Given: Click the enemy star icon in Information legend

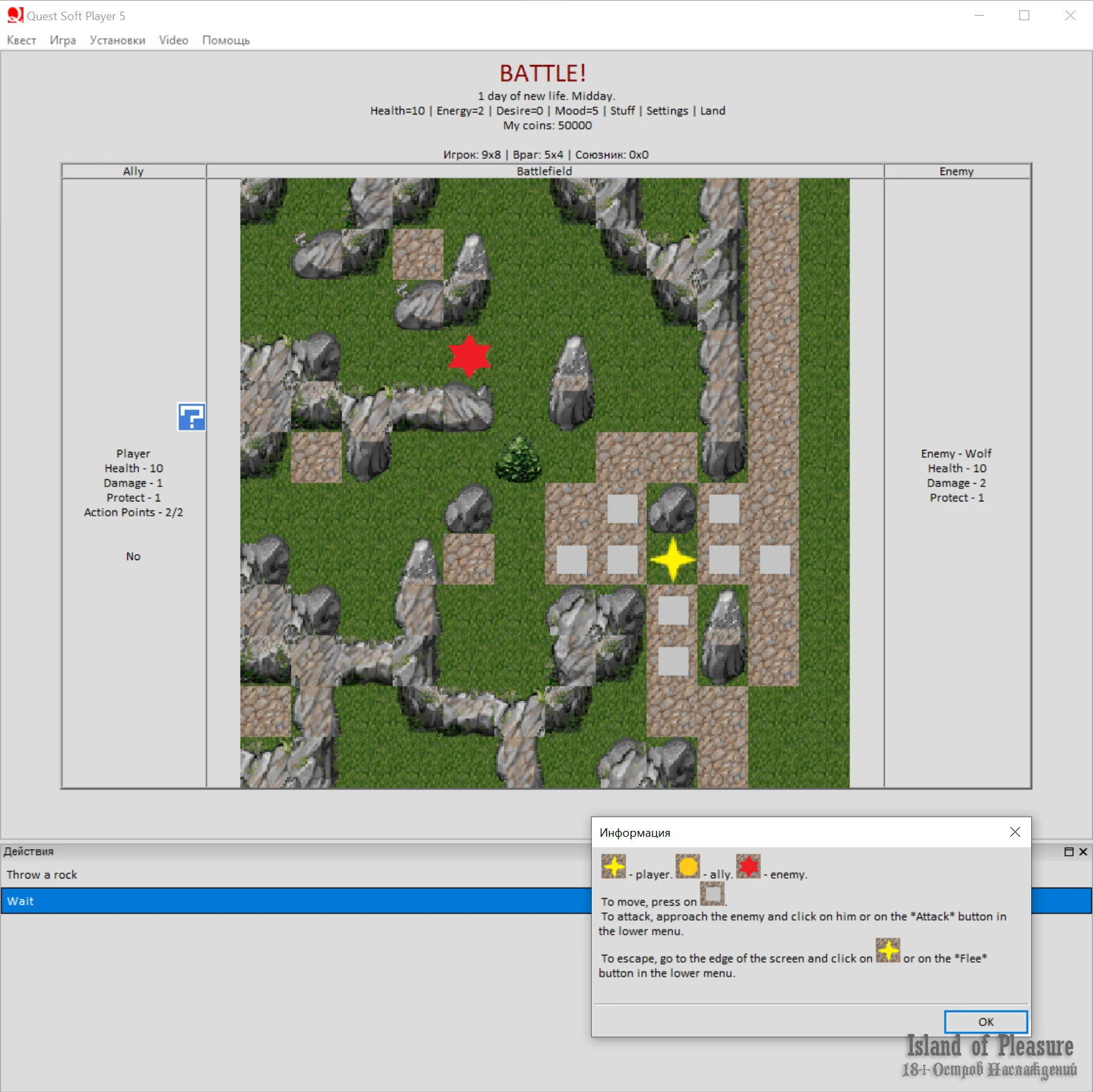Looking at the screenshot, I should pyautogui.click(x=748, y=867).
